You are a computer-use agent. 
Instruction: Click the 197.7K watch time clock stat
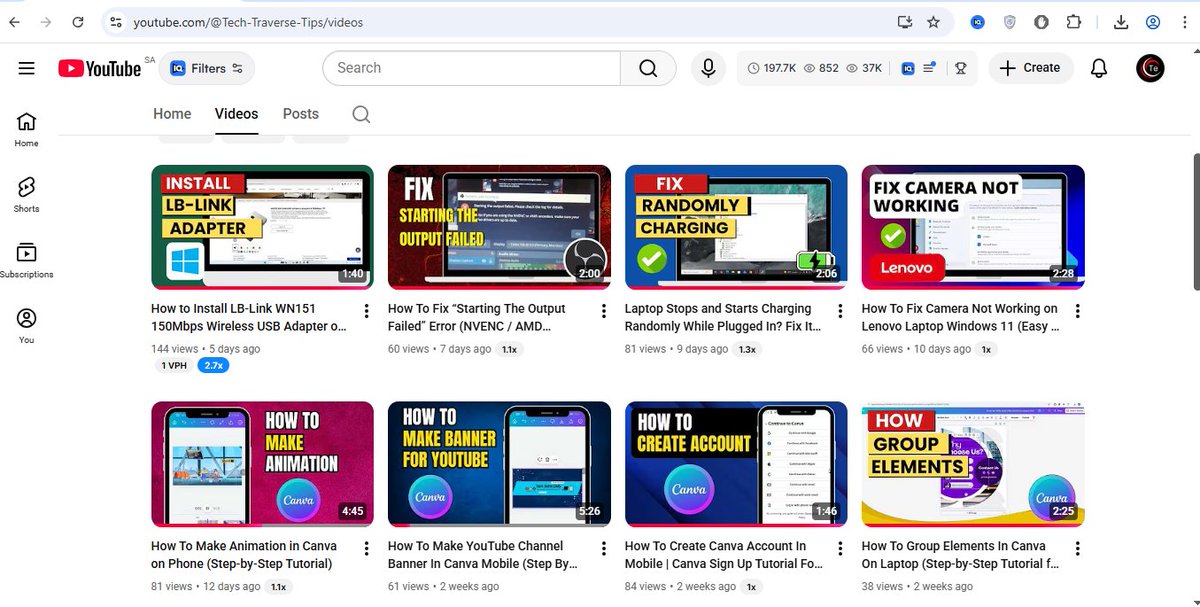tap(772, 68)
